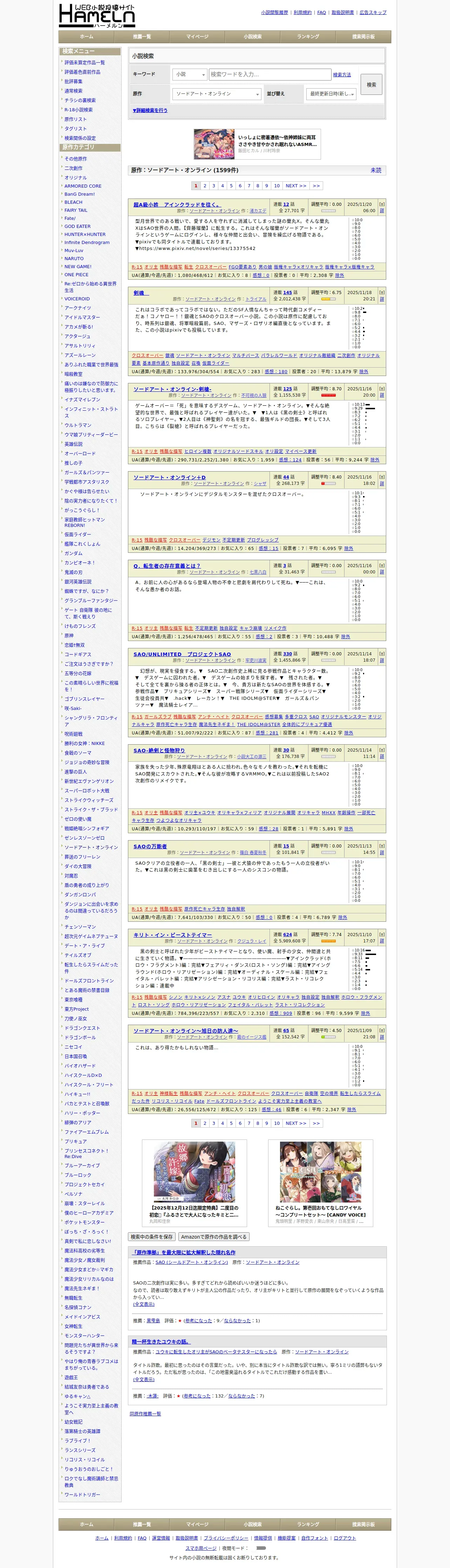The image size is (450, 1568).
Task: Click the [!] icon for SAOの万能者
Action: pyautogui.click(x=382, y=846)
